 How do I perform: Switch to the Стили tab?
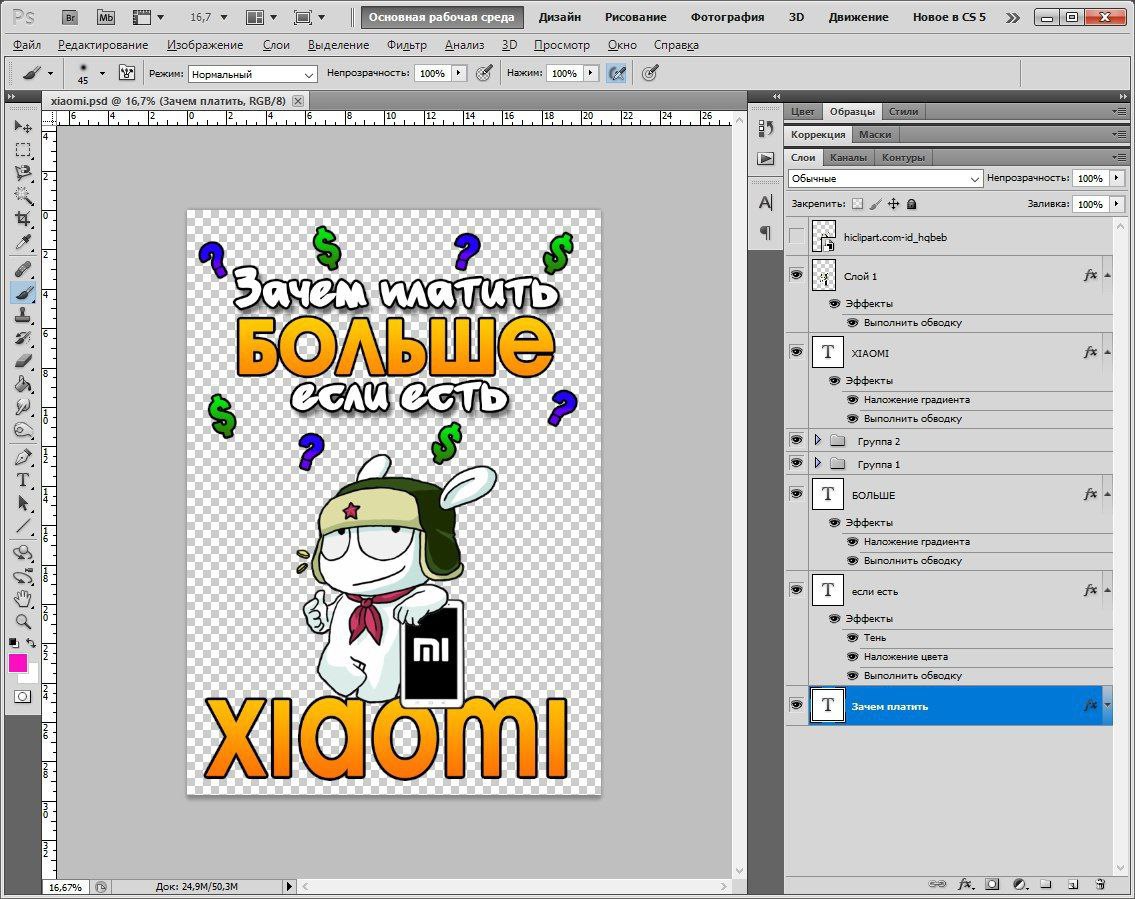tap(903, 111)
